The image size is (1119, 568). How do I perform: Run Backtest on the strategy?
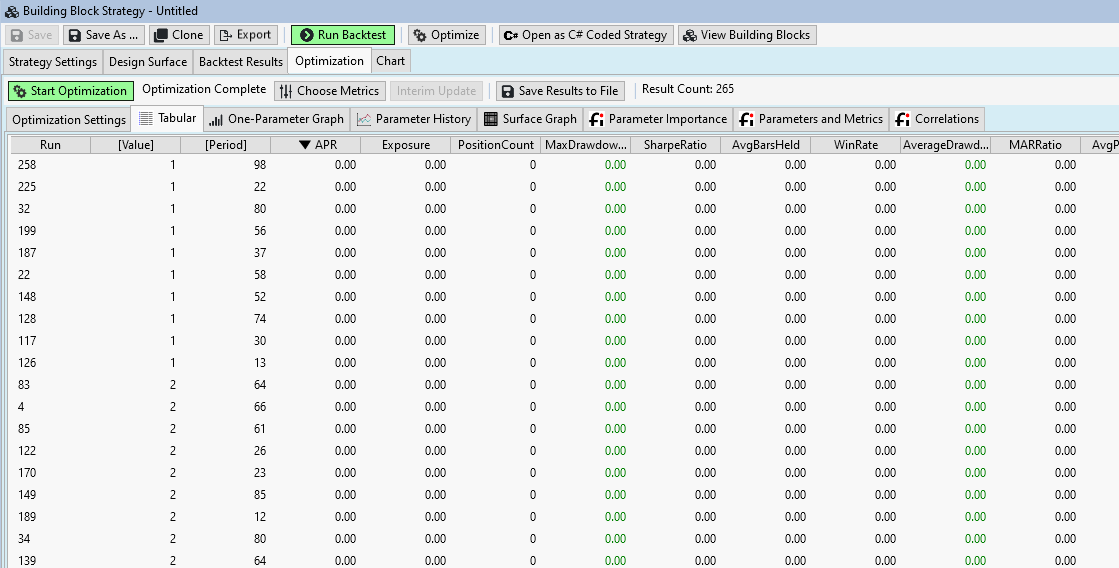(x=343, y=35)
